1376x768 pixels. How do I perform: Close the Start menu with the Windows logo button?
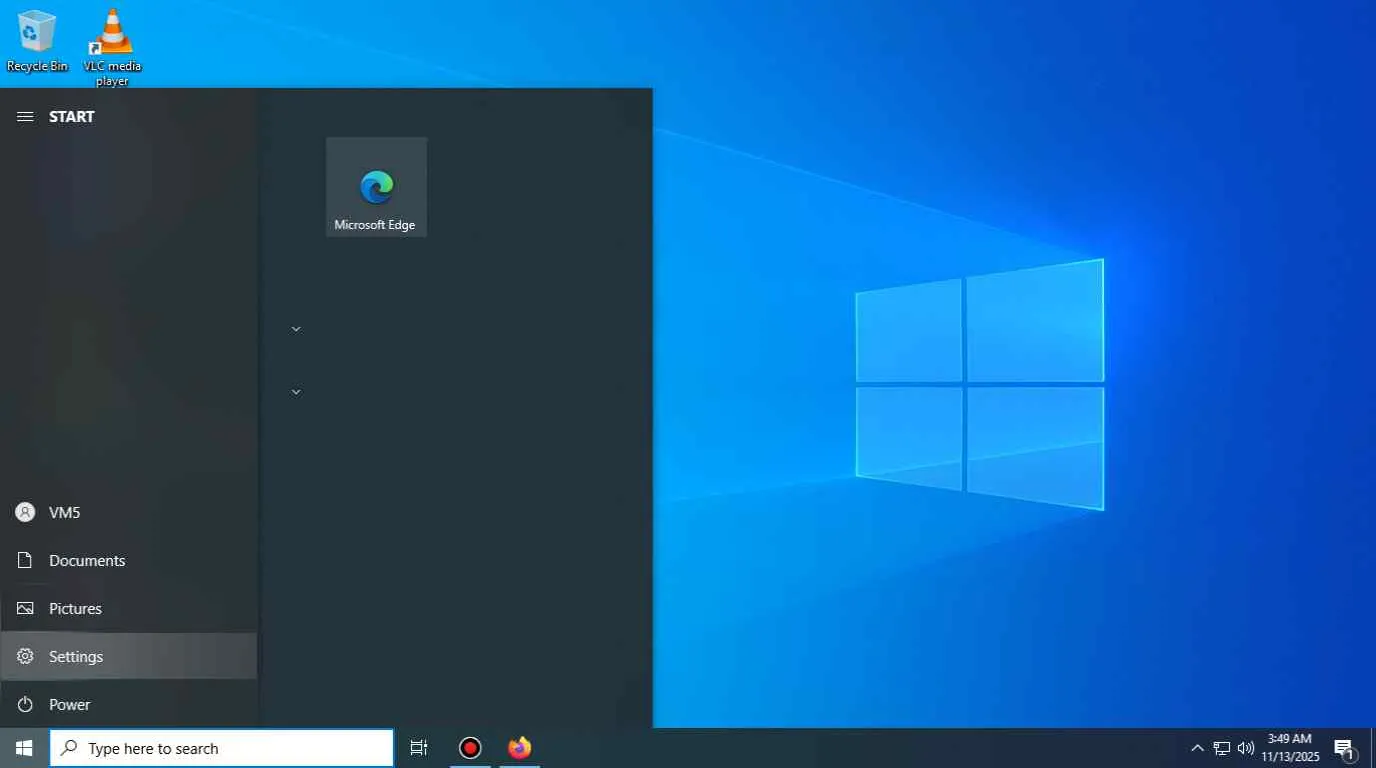(24, 748)
